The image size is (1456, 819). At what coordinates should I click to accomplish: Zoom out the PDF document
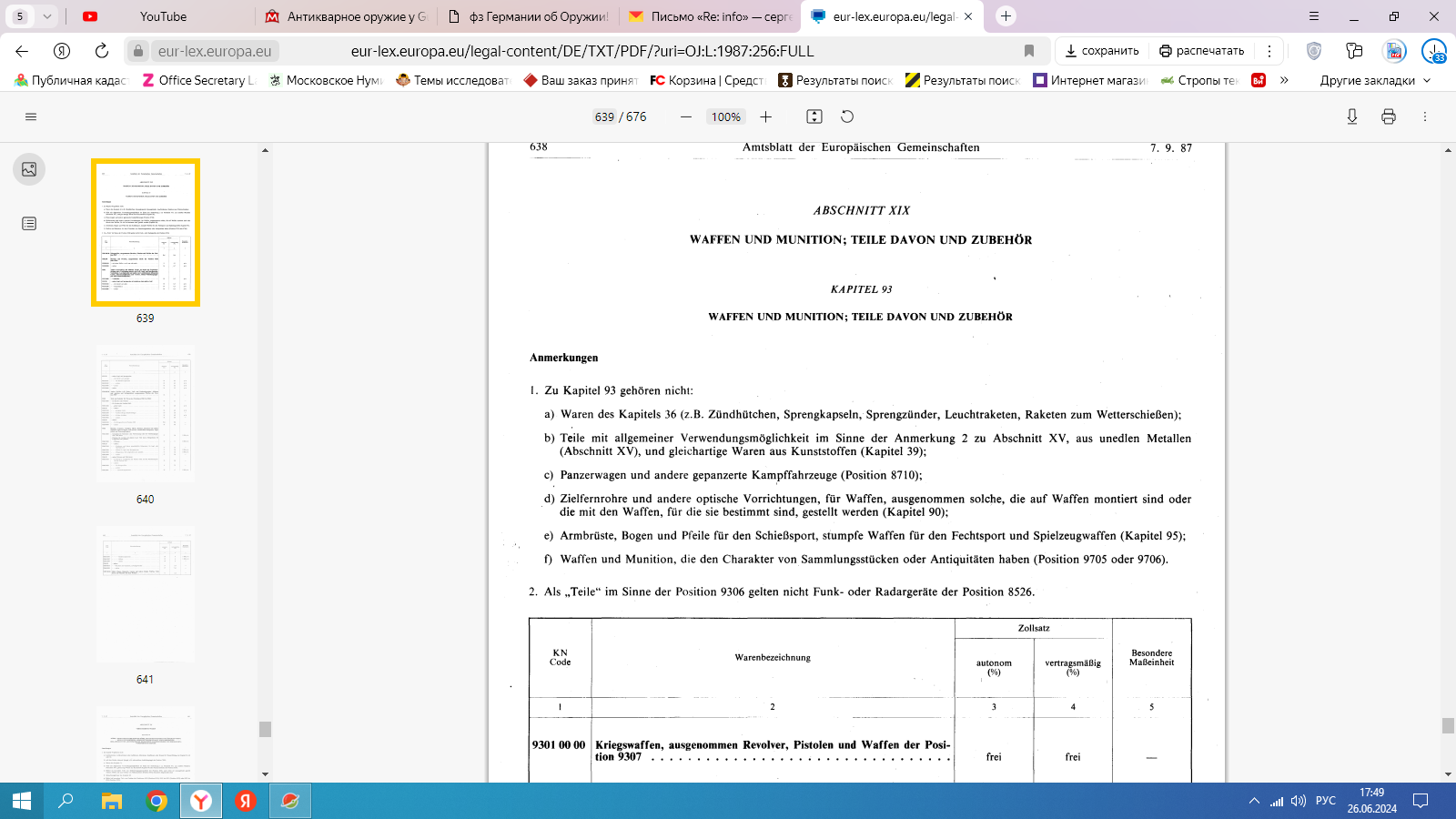coord(686,116)
